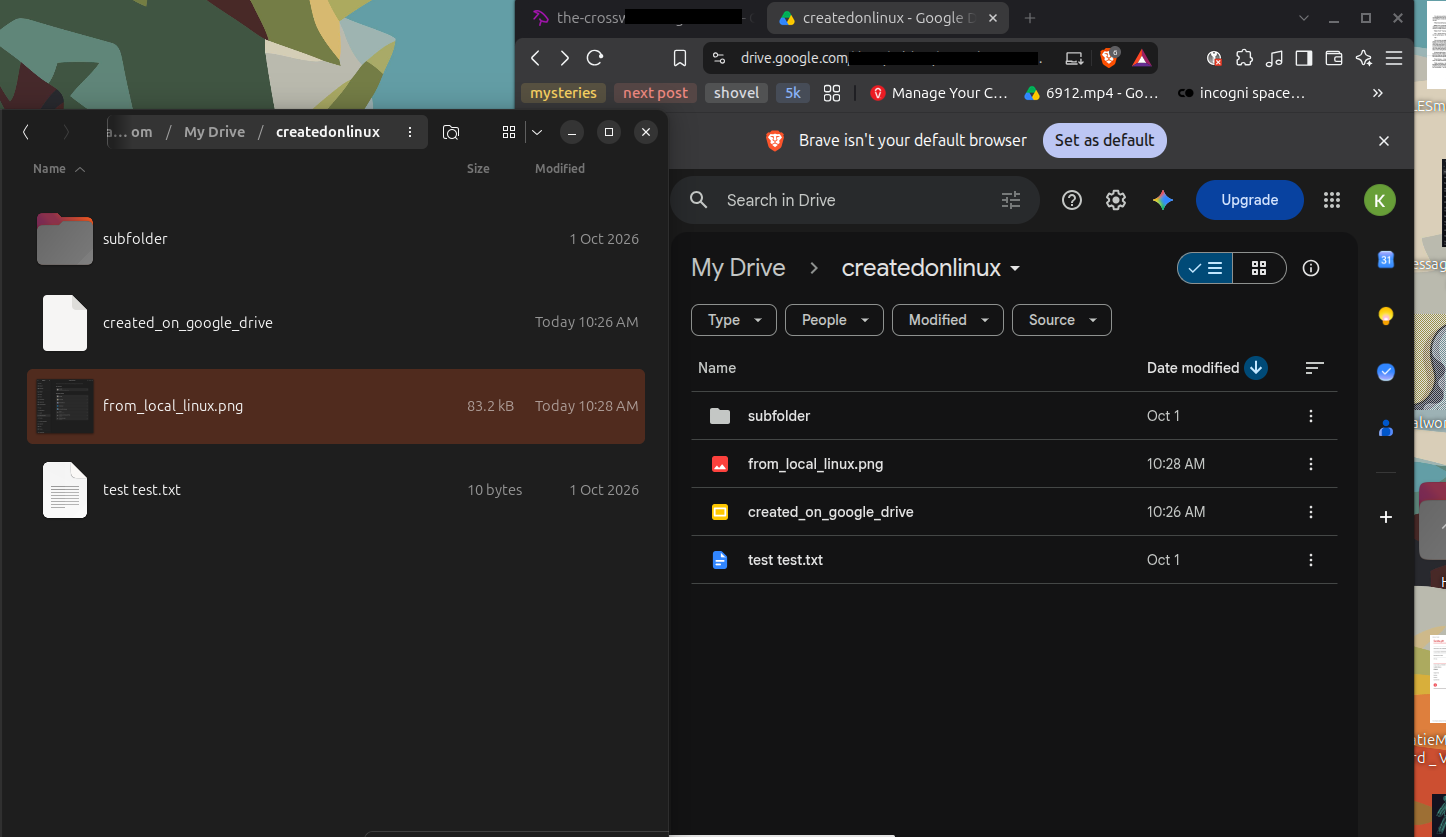
Task: Open Google Calendar in the side panel
Action: (x=1386, y=260)
